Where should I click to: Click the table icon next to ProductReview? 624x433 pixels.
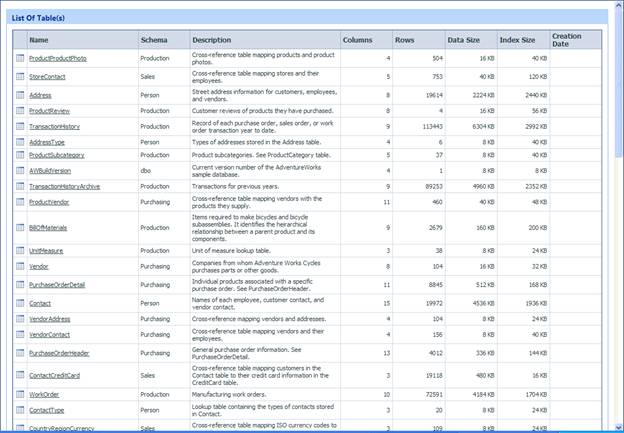point(20,111)
